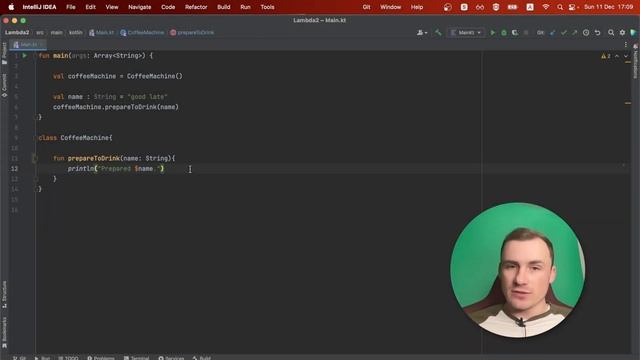
Task: Open the Terminal tool window in bottom bar
Action: [x=136, y=358]
